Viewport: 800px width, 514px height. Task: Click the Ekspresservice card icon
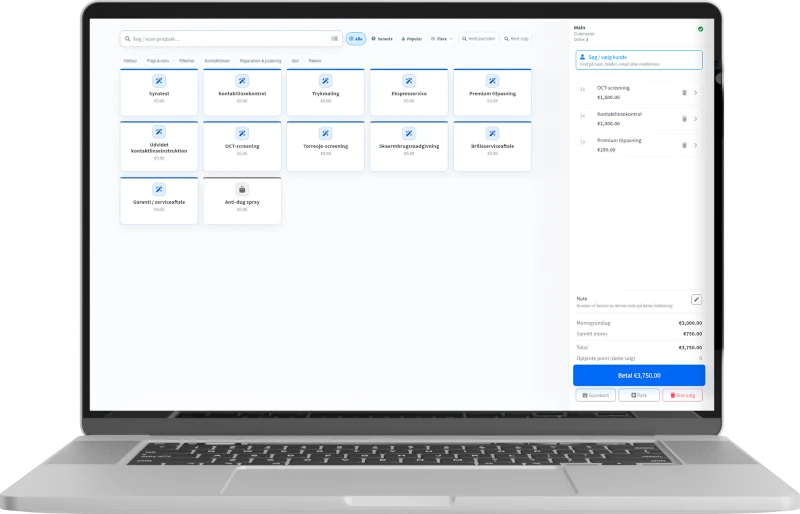409,81
